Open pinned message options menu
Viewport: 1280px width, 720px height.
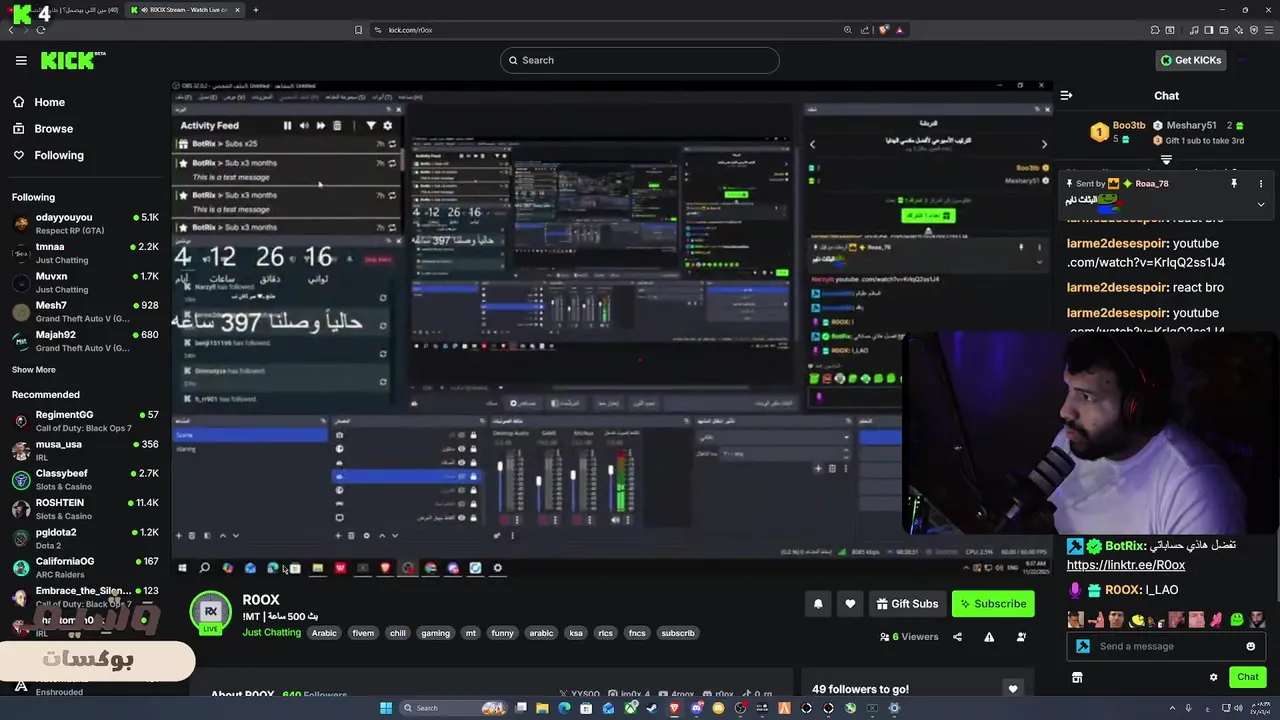[1260, 184]
